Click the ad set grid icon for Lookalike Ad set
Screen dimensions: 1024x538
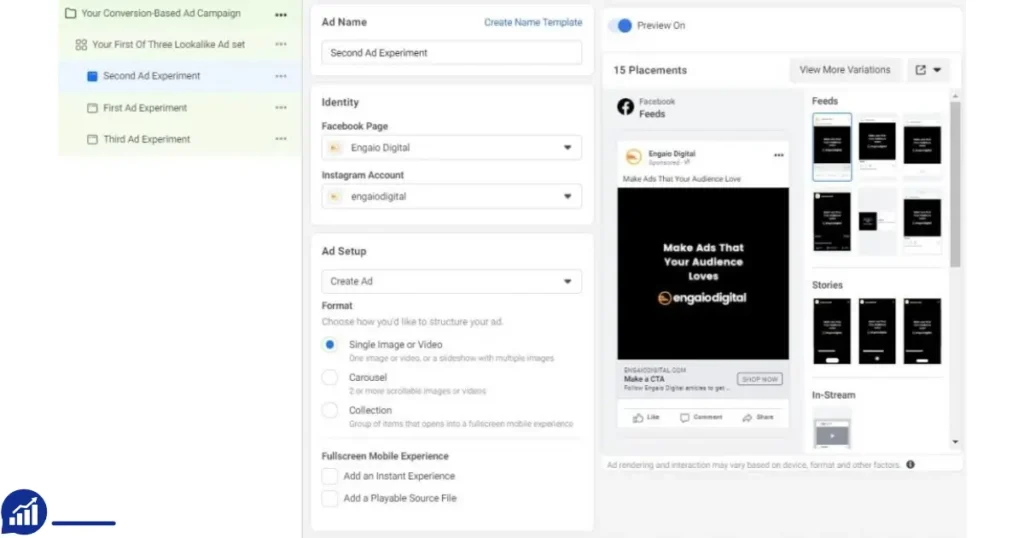point(81,44)
